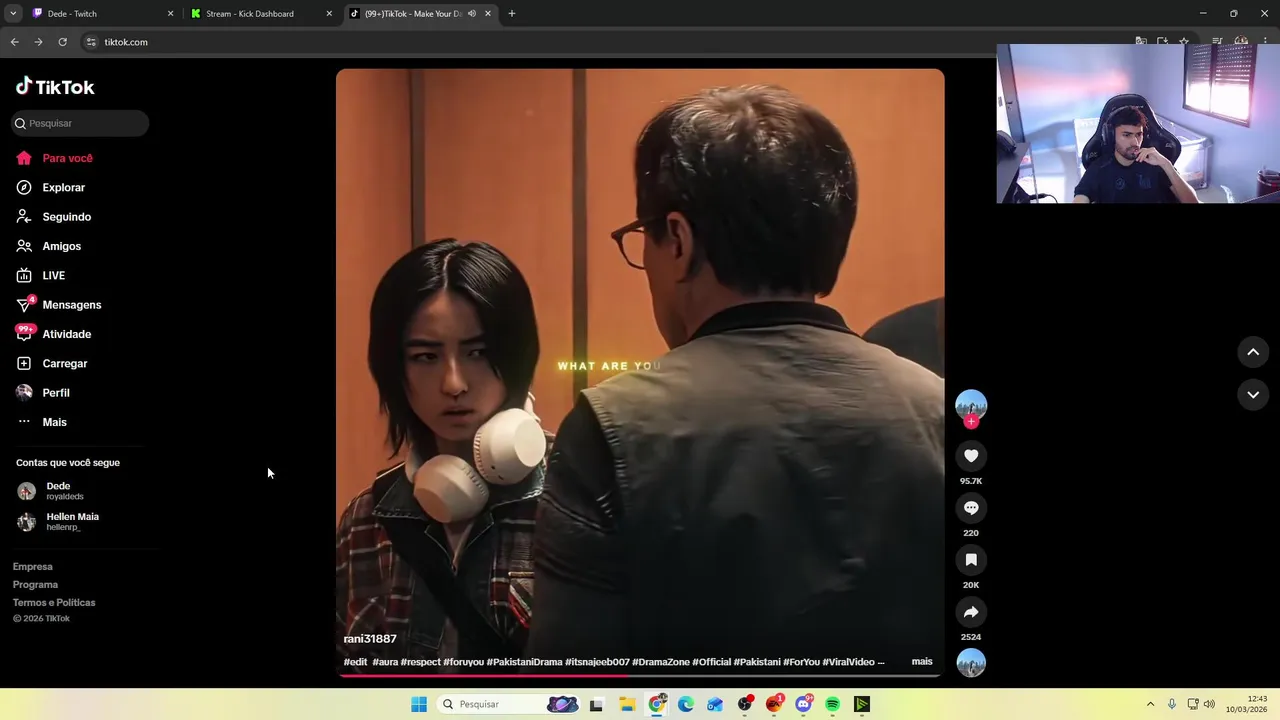Click the #aura hashtag
The image size is (1280, 720).
tap(385, 662)
